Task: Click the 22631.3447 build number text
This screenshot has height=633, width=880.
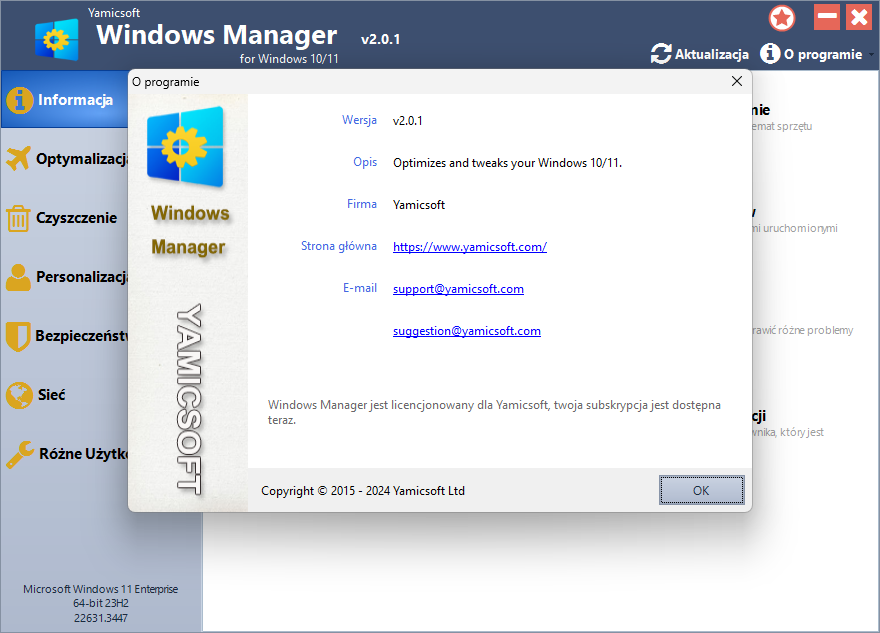Action: point(100,618)
